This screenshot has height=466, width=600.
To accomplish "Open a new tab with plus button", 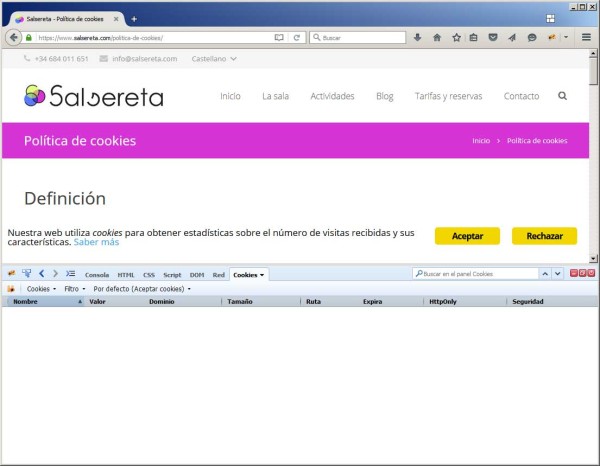I will [134, 19].
